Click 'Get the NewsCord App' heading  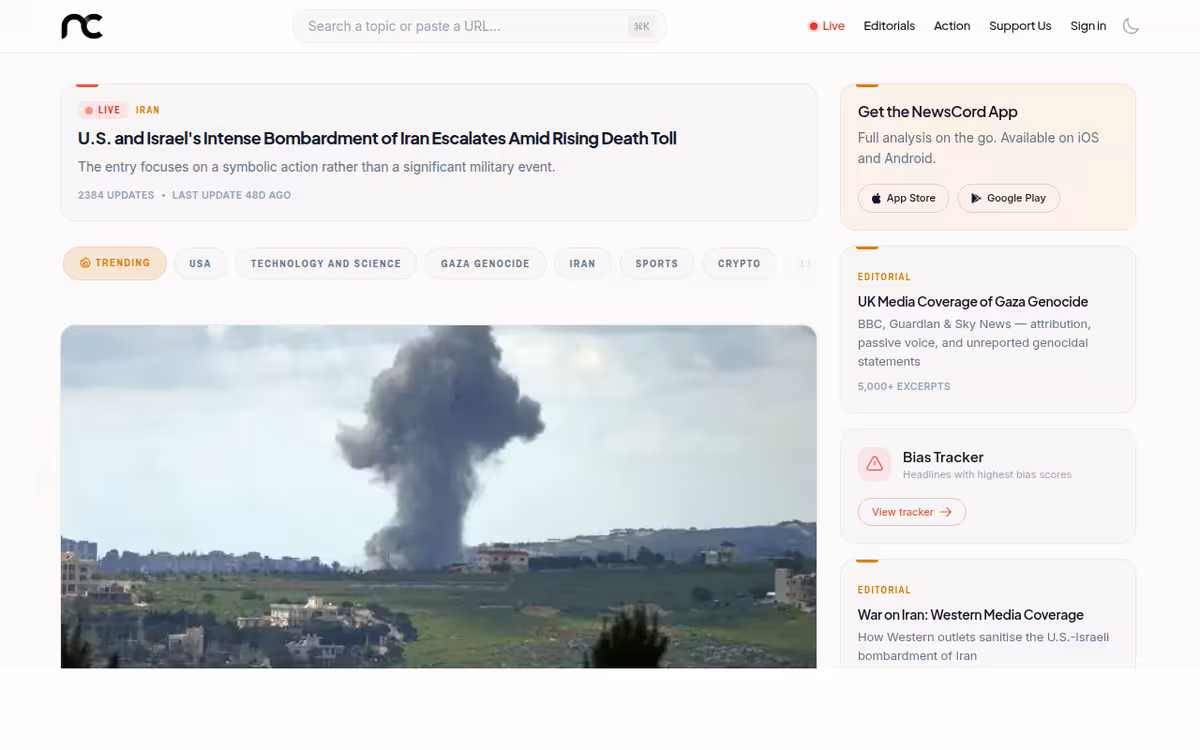click(938, 112)
